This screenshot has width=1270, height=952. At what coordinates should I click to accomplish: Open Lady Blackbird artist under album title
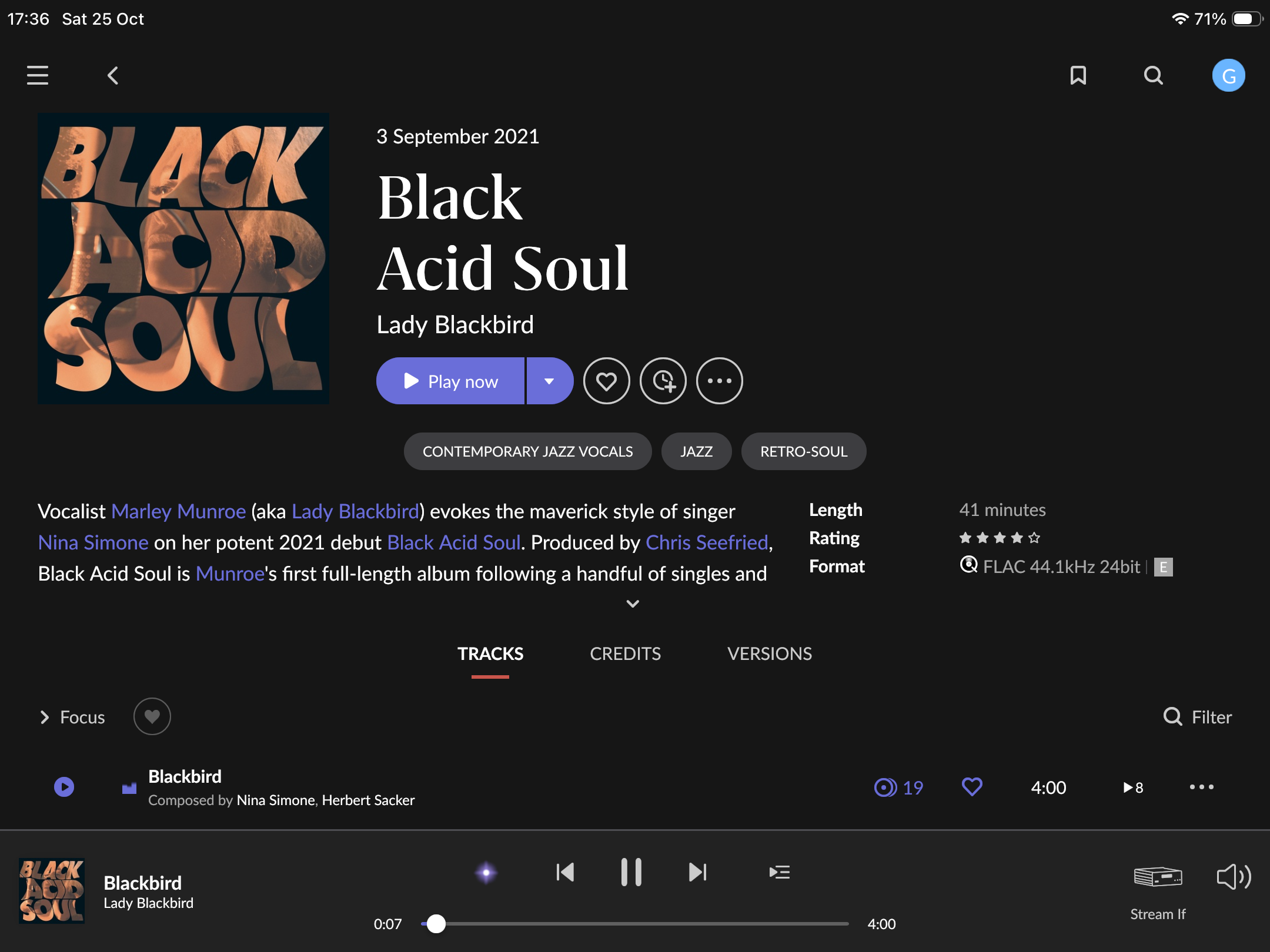pos(455,324)
